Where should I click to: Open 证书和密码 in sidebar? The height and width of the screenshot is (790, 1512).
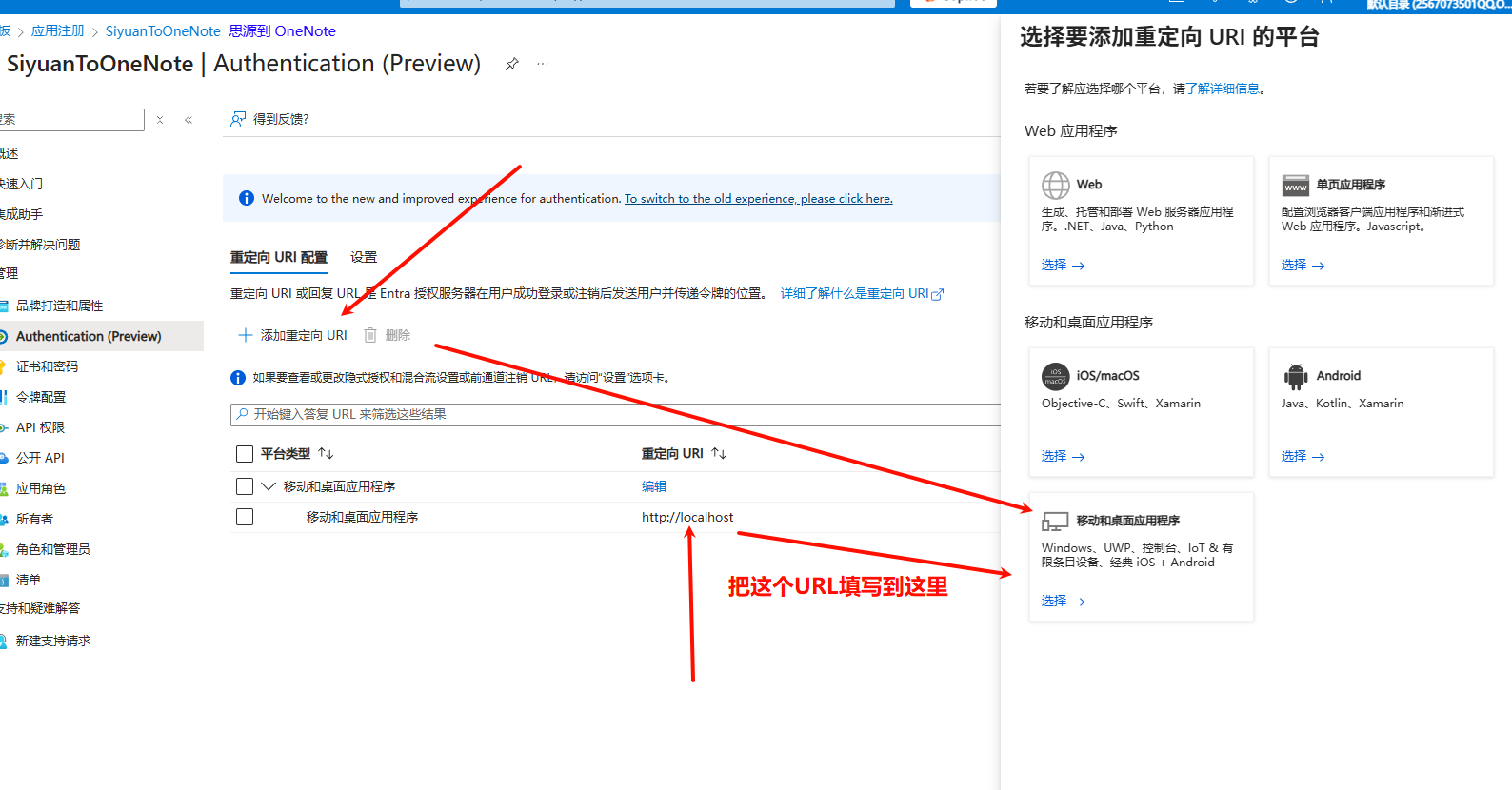click(47, 366)
